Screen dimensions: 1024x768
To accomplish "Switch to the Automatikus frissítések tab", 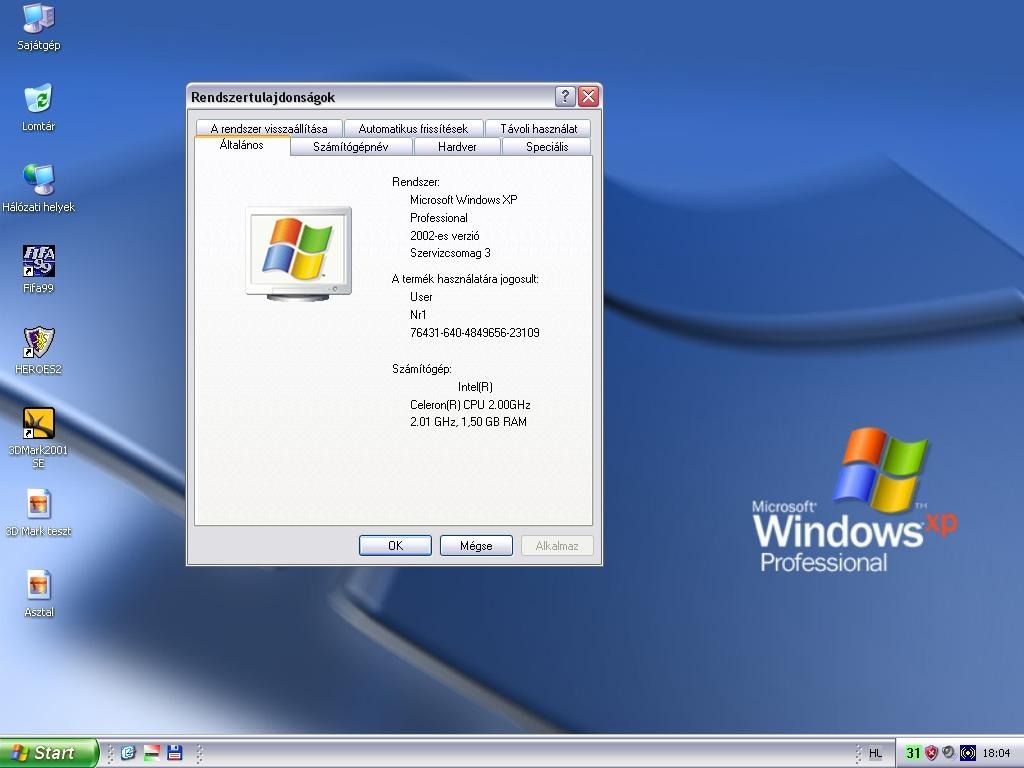I will 413,128.
